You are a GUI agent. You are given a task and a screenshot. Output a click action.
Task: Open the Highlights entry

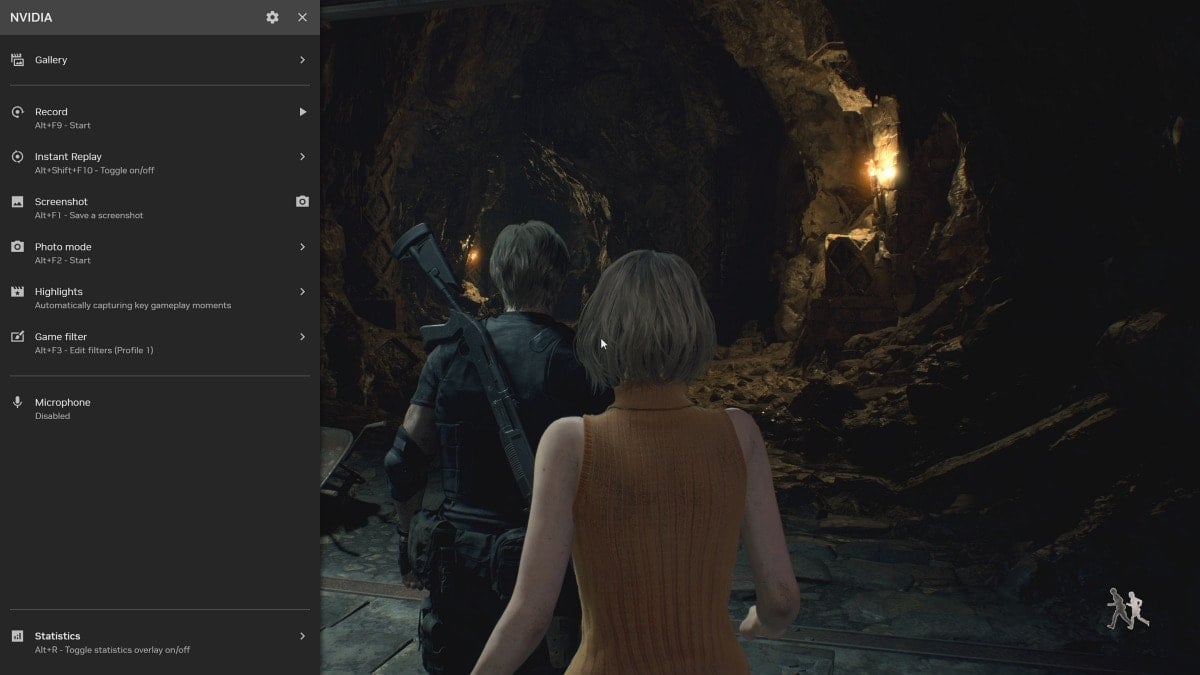(160, 298)
